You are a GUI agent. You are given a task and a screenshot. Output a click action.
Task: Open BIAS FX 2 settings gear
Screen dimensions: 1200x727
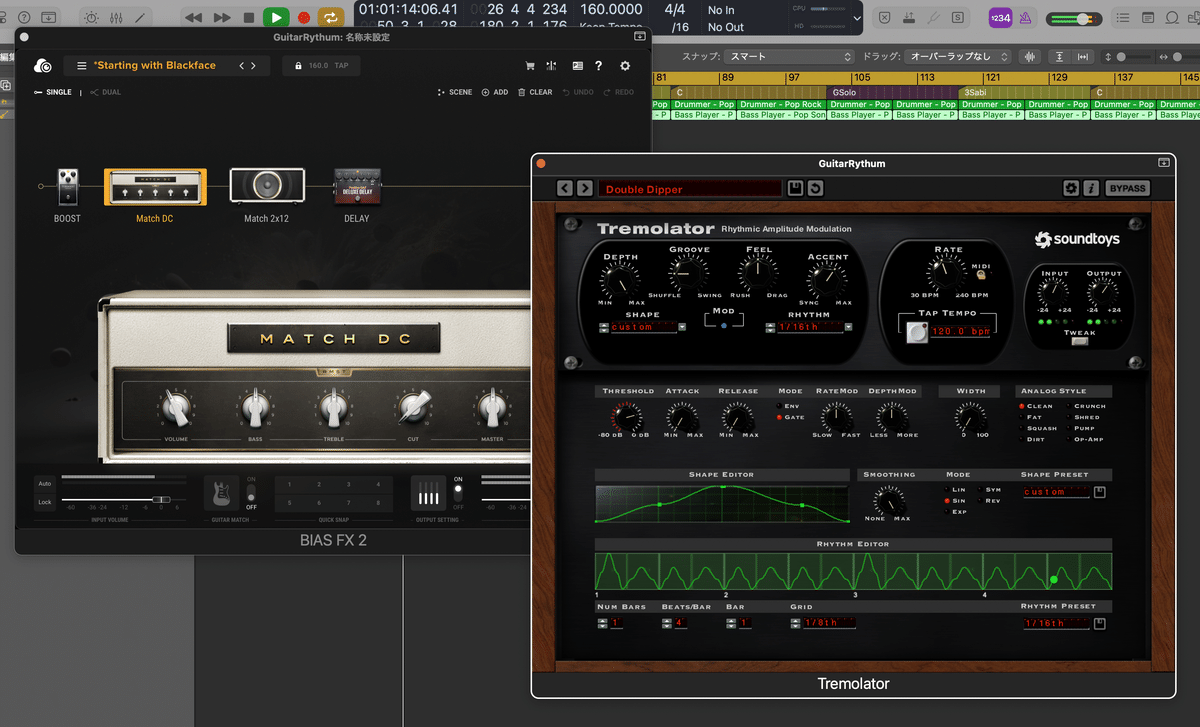(x=625, y=64)
